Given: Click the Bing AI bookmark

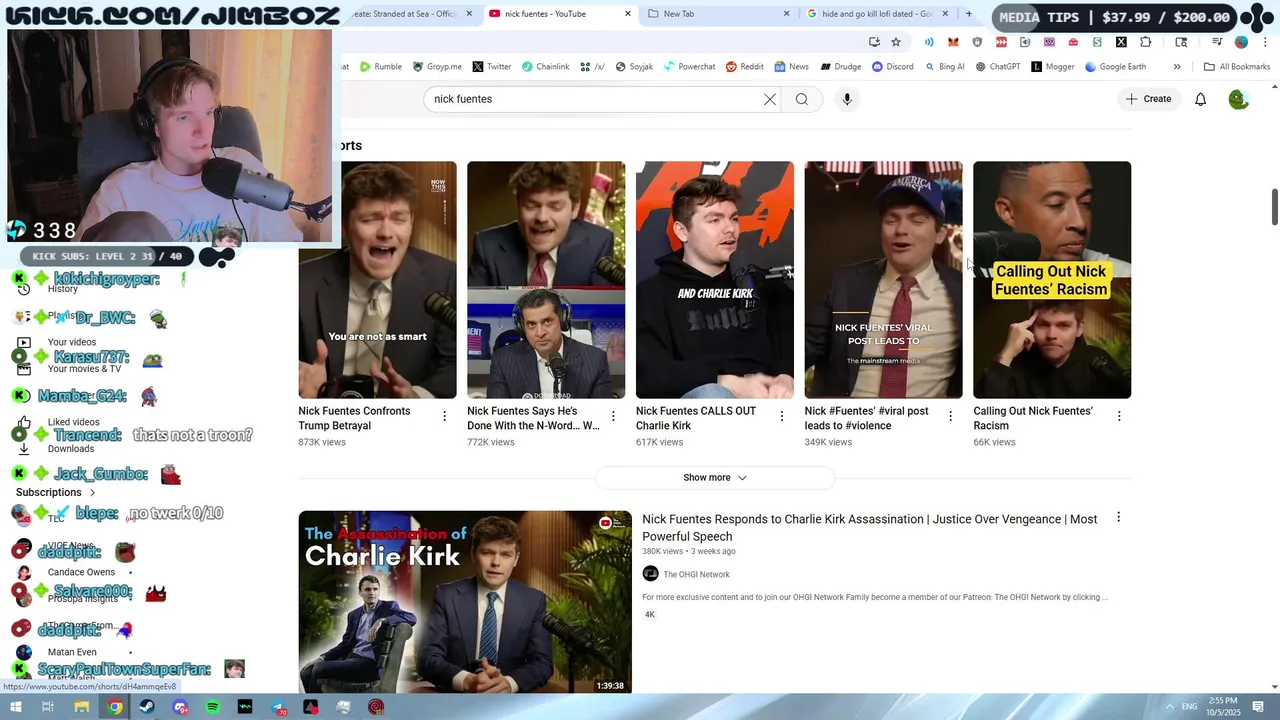Looking at the screenshot, I should tap(945, 67).
